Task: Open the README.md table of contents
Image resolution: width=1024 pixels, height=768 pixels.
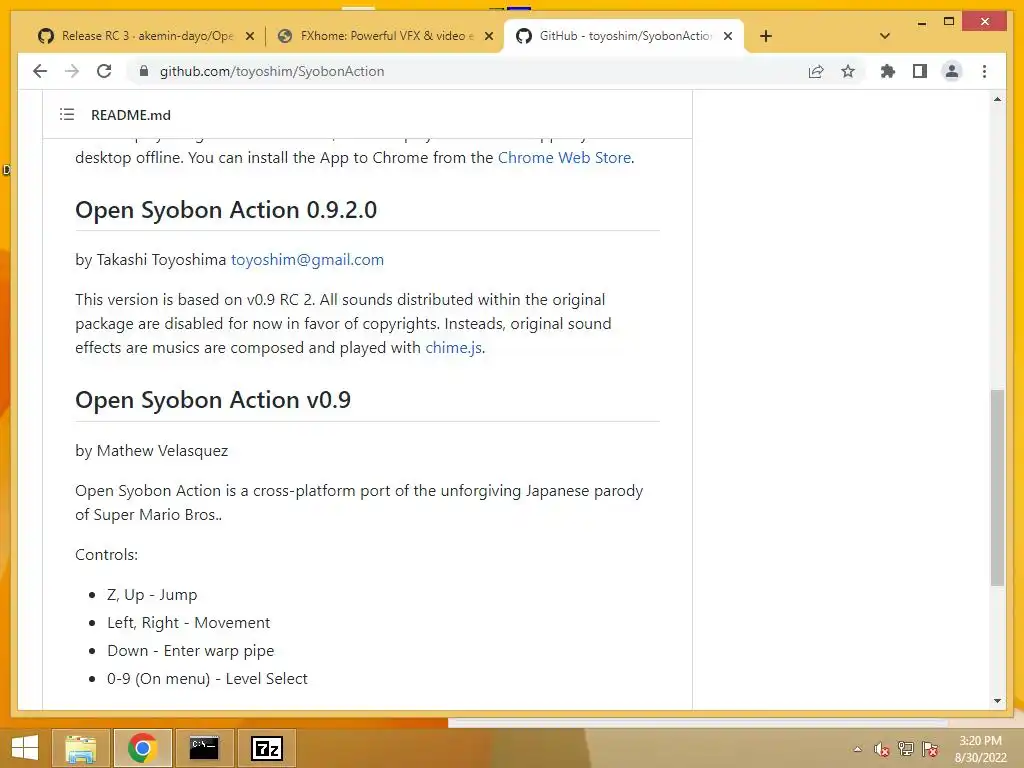Action: [x=67, y=115]
